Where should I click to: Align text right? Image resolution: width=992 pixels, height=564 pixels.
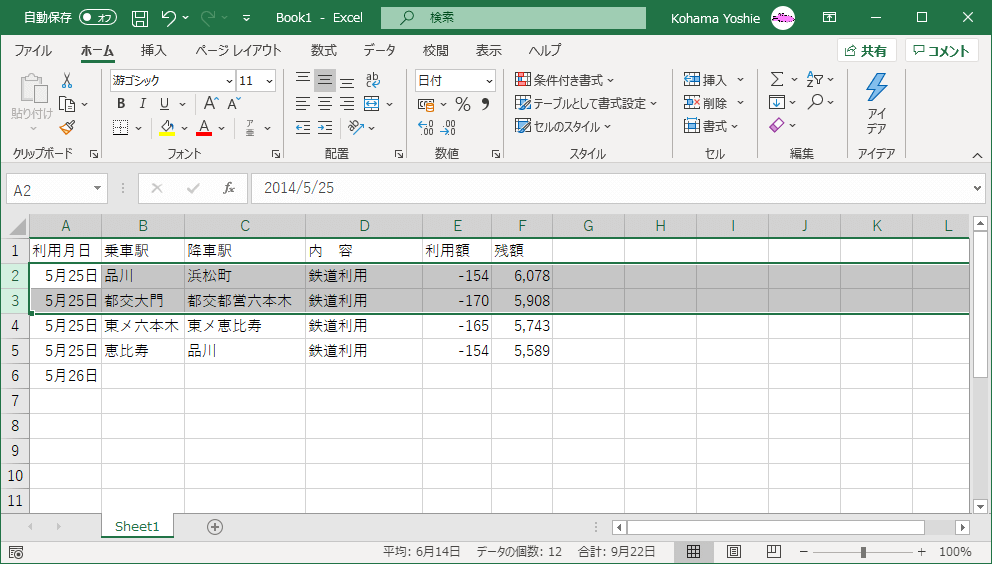coord(347,104)
